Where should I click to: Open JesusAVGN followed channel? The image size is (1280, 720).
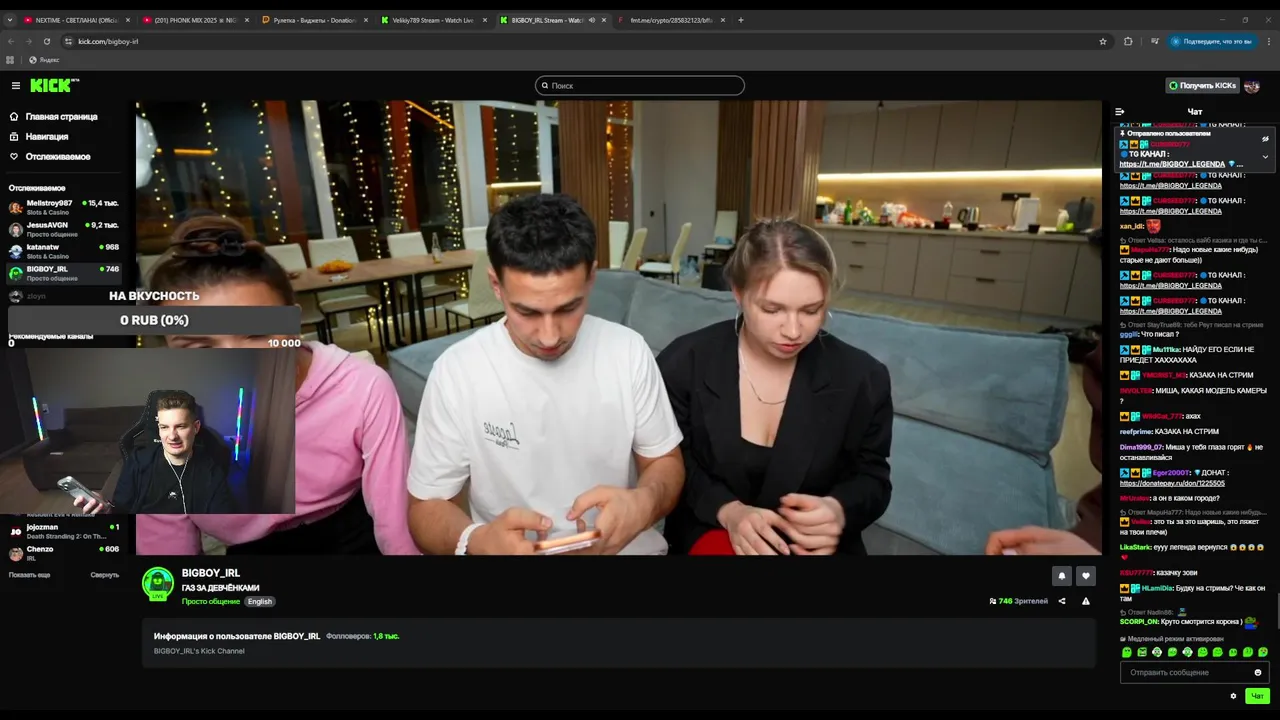(63, 229)
